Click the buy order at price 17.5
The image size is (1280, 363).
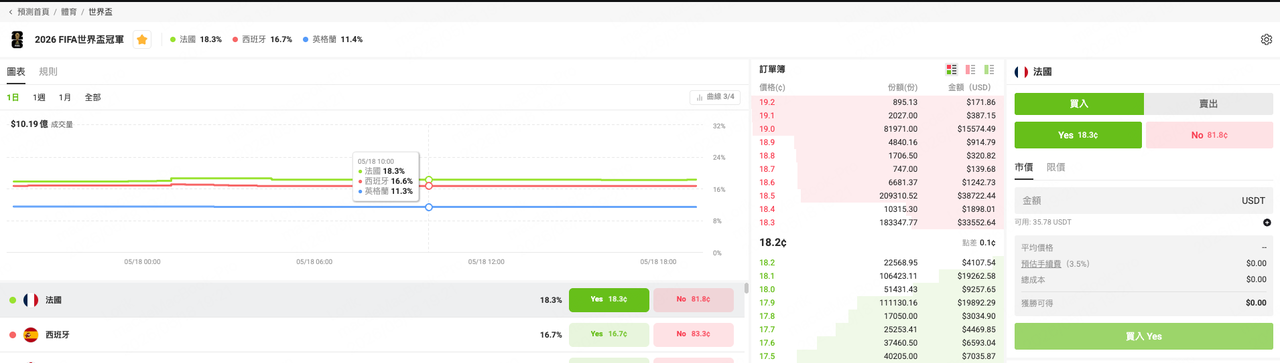(877, 356)
